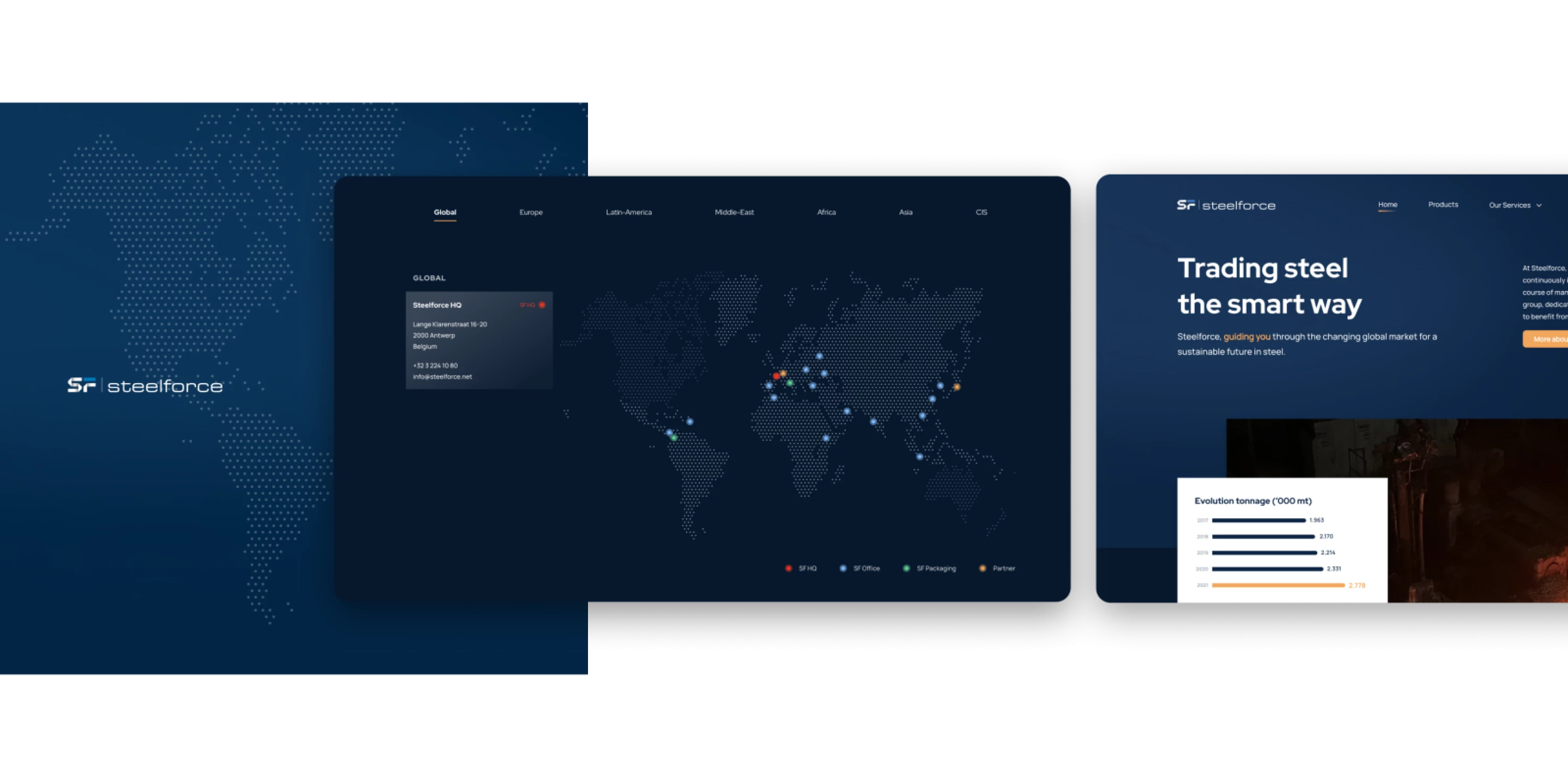1568x778 pixels.
Task: Click the orange 2021 tonnage bar
Action: tap(1278, 585)
